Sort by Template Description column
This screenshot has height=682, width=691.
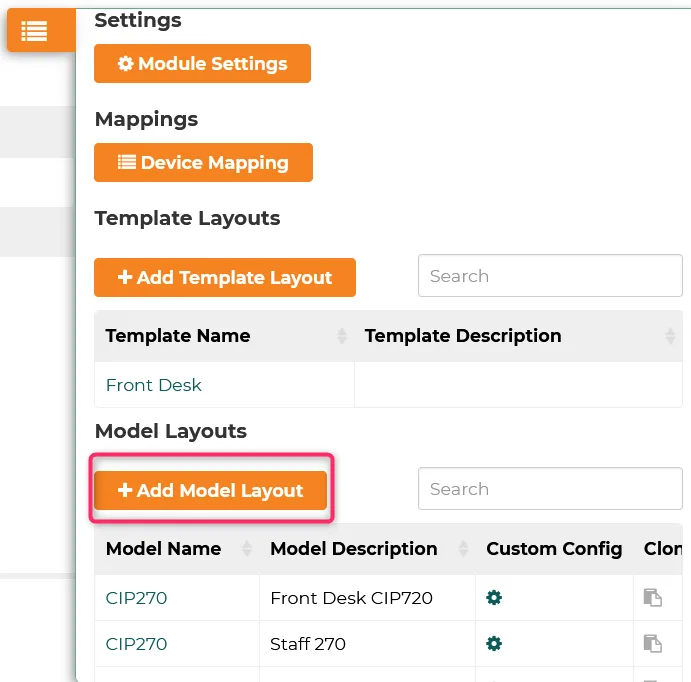pos(518,336)
